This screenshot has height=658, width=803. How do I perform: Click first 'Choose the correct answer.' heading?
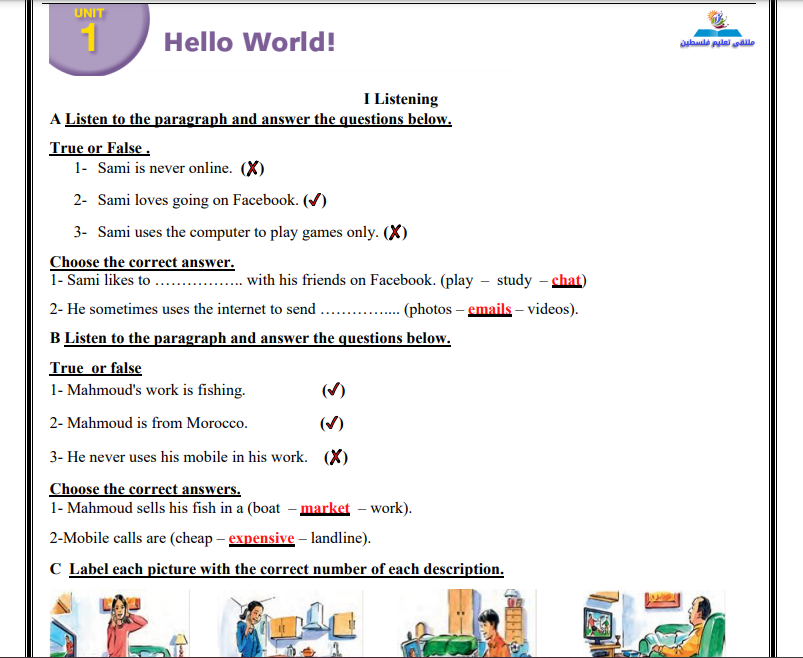(x=142, y=262)
